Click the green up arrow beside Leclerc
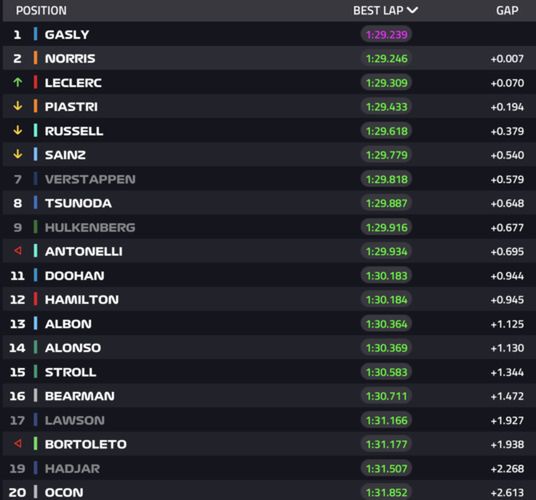 pyautogui.click(x=18, y=82)
